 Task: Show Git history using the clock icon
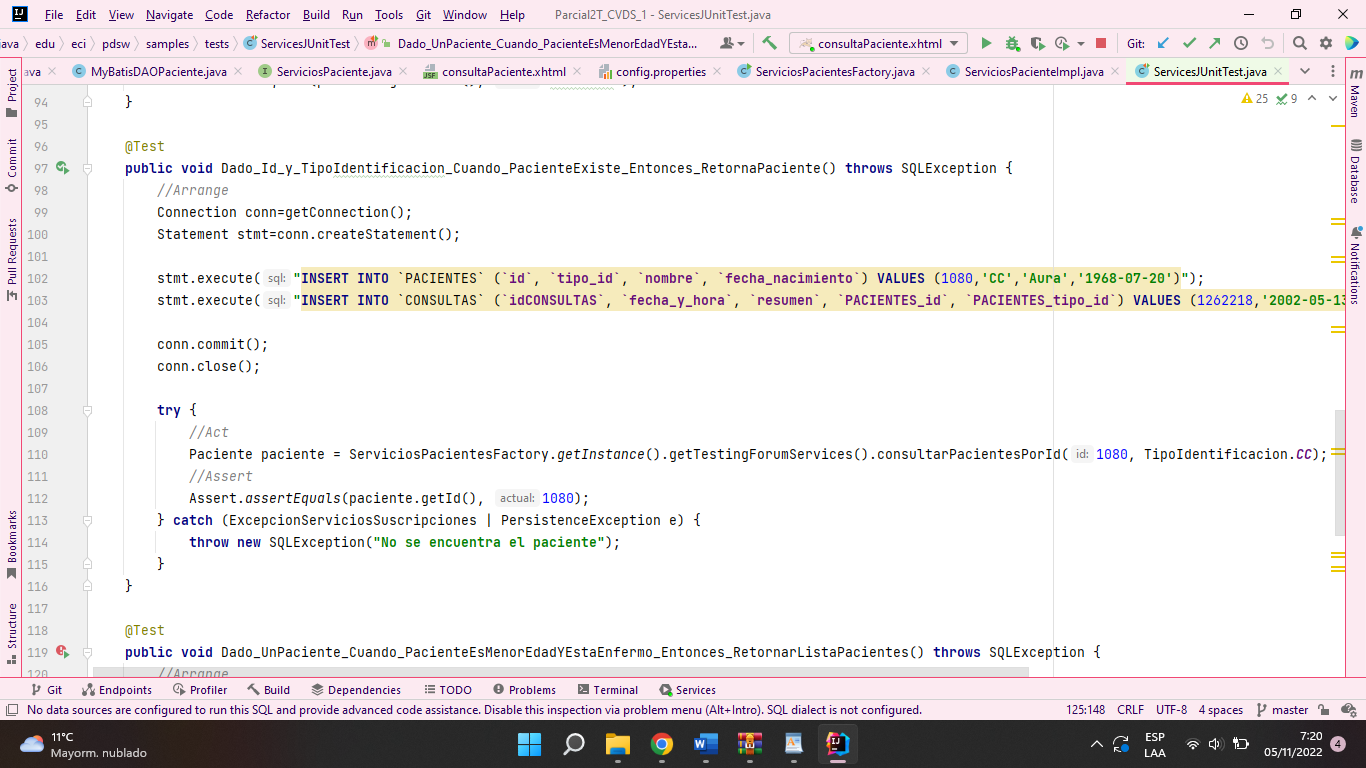pyautogui.click(x=1241, y=43)
